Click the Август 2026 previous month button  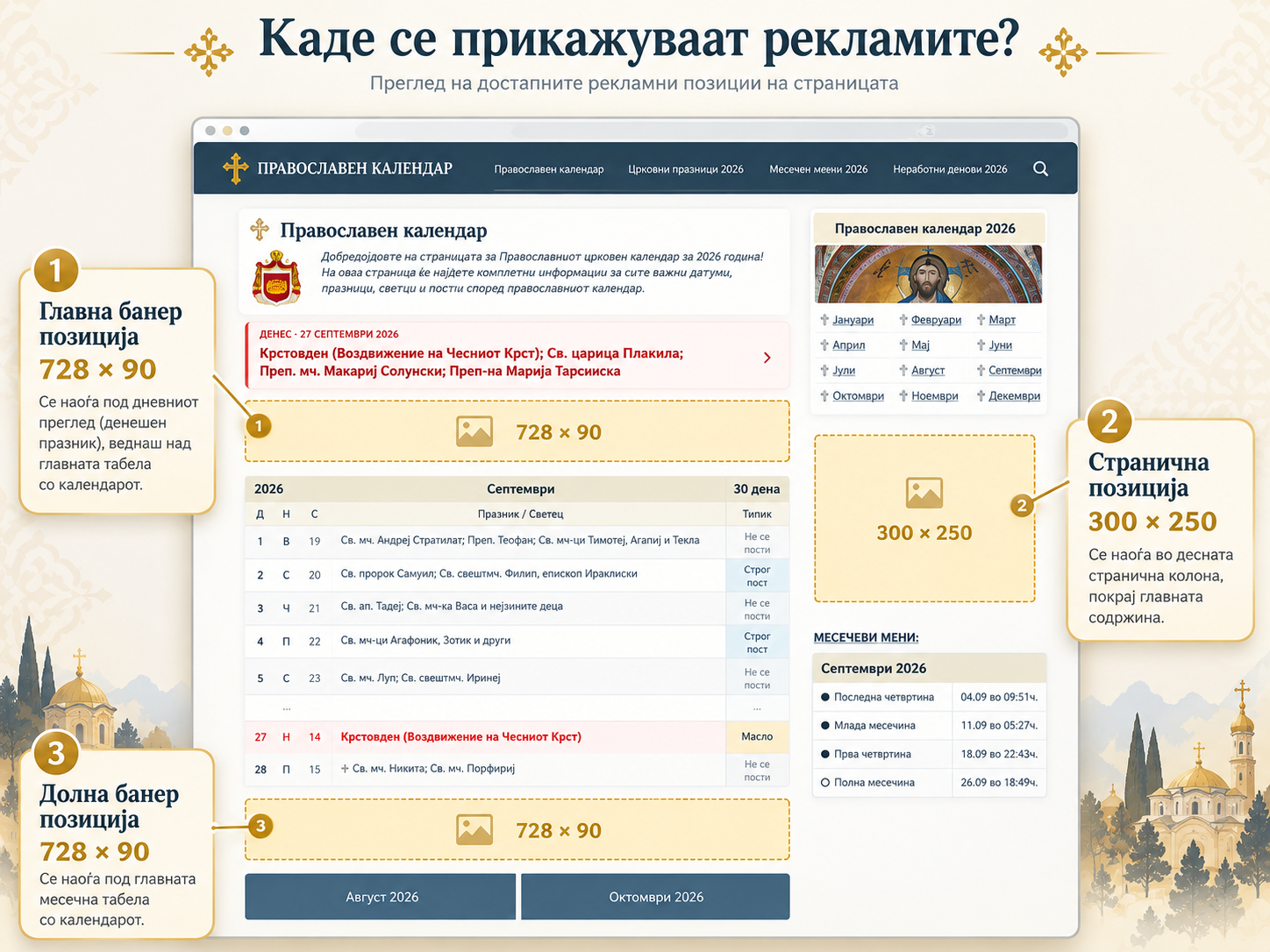tap(381, 897)
